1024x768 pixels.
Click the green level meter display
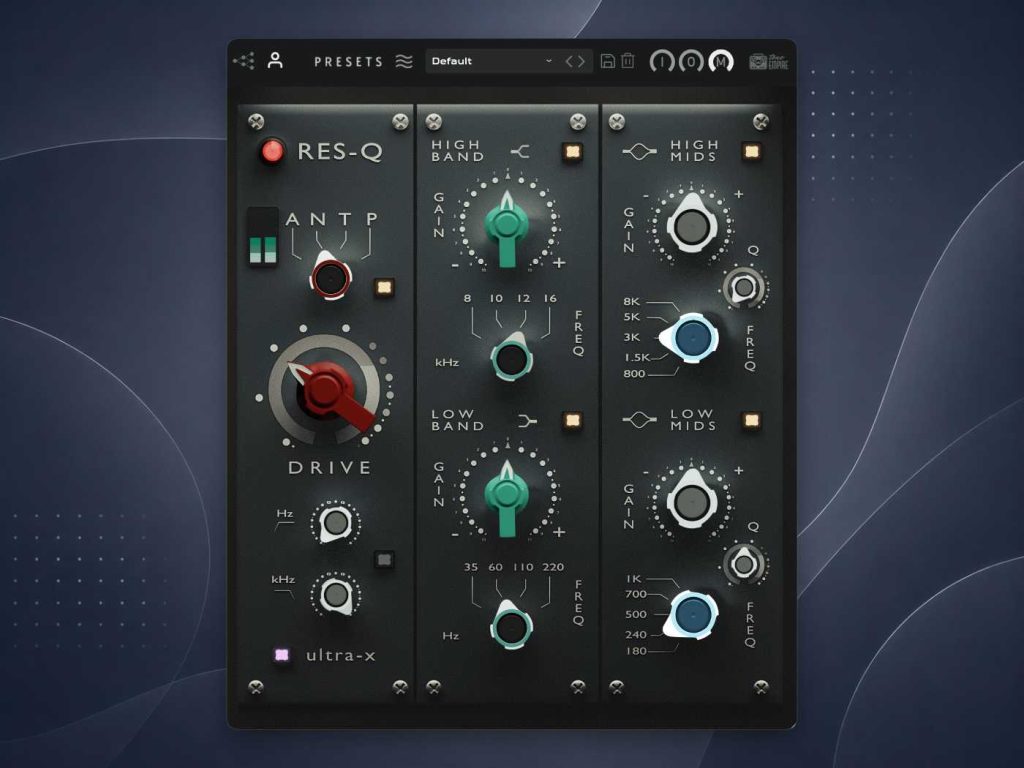(x=263, y=238)
